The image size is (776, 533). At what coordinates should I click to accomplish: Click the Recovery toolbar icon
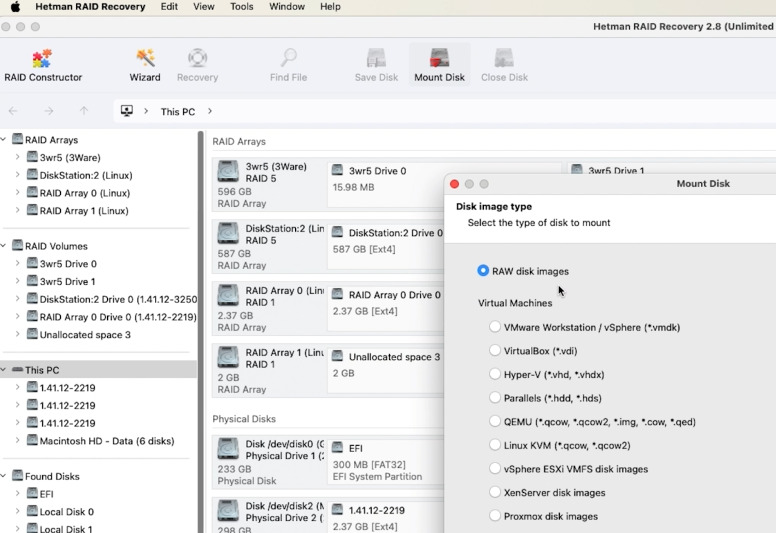point(197,65)
